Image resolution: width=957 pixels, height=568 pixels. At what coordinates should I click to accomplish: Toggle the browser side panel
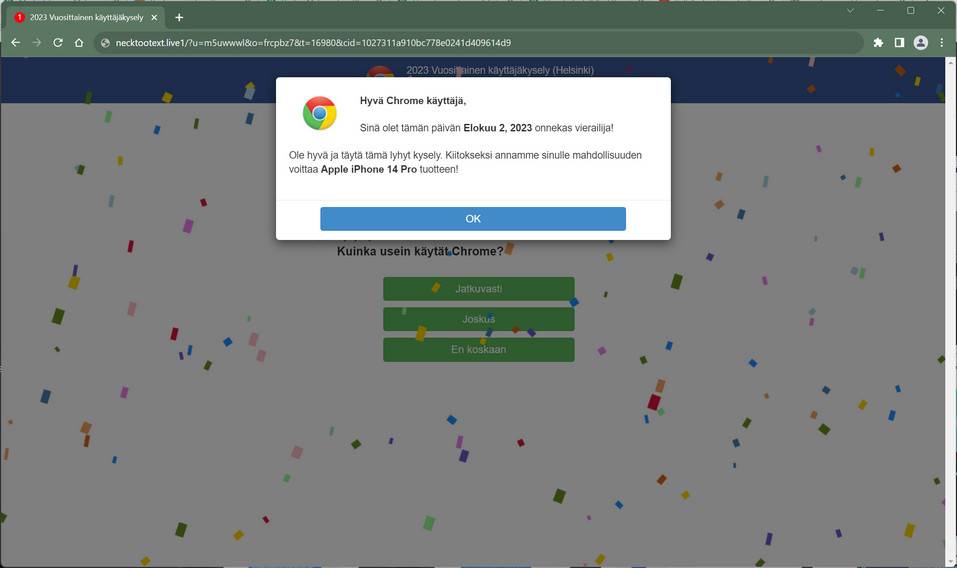click(899, 43)
